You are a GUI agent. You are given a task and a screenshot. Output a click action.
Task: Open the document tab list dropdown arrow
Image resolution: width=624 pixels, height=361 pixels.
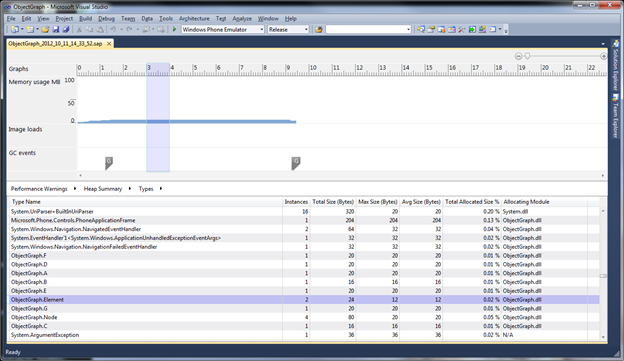point(603,44)
